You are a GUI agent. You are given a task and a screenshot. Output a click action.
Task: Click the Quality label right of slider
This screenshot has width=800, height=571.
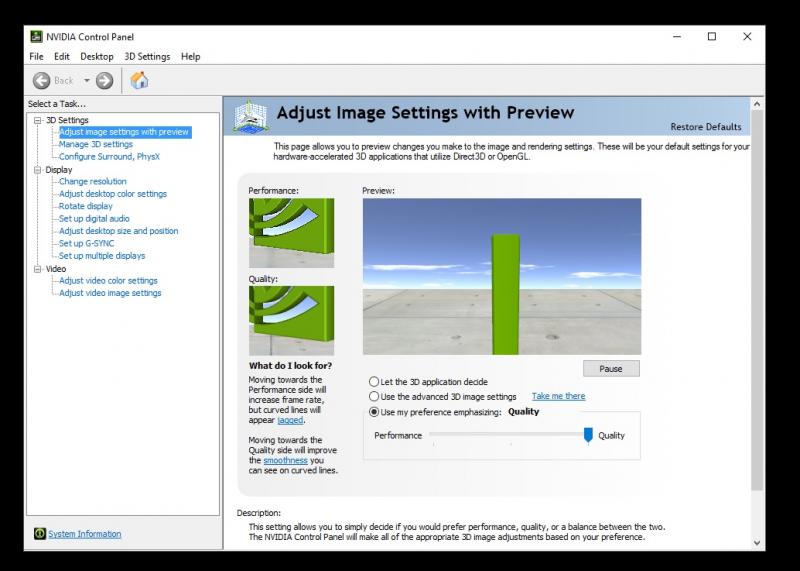click(611, 435)
